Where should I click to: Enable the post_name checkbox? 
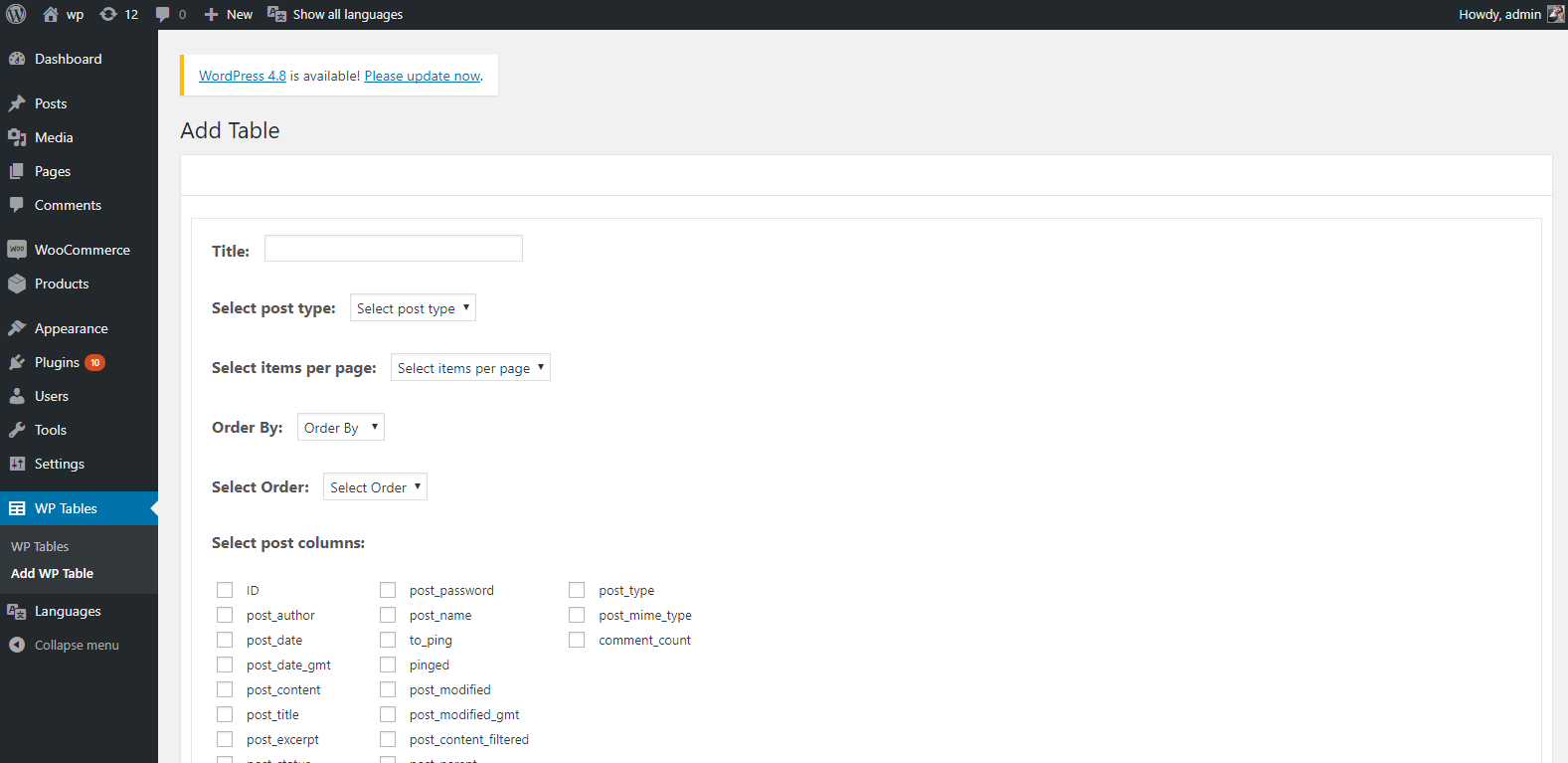pyautogui.click(x=388, y=615)
